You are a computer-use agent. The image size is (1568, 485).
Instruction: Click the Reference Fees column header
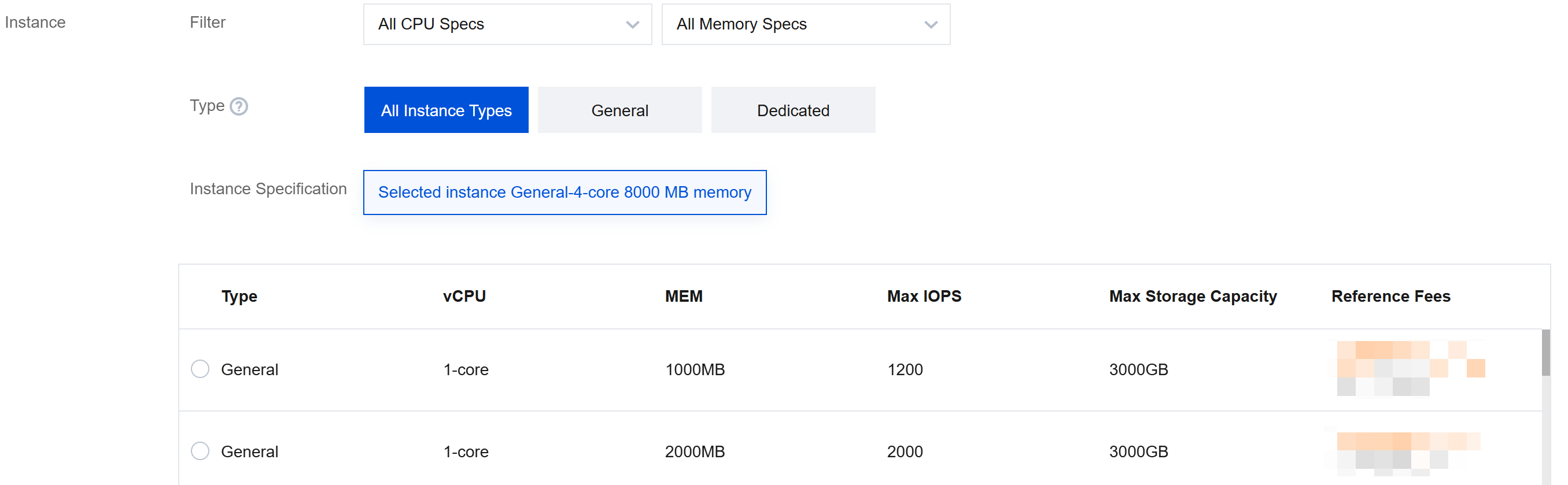tap(1390, 297)
